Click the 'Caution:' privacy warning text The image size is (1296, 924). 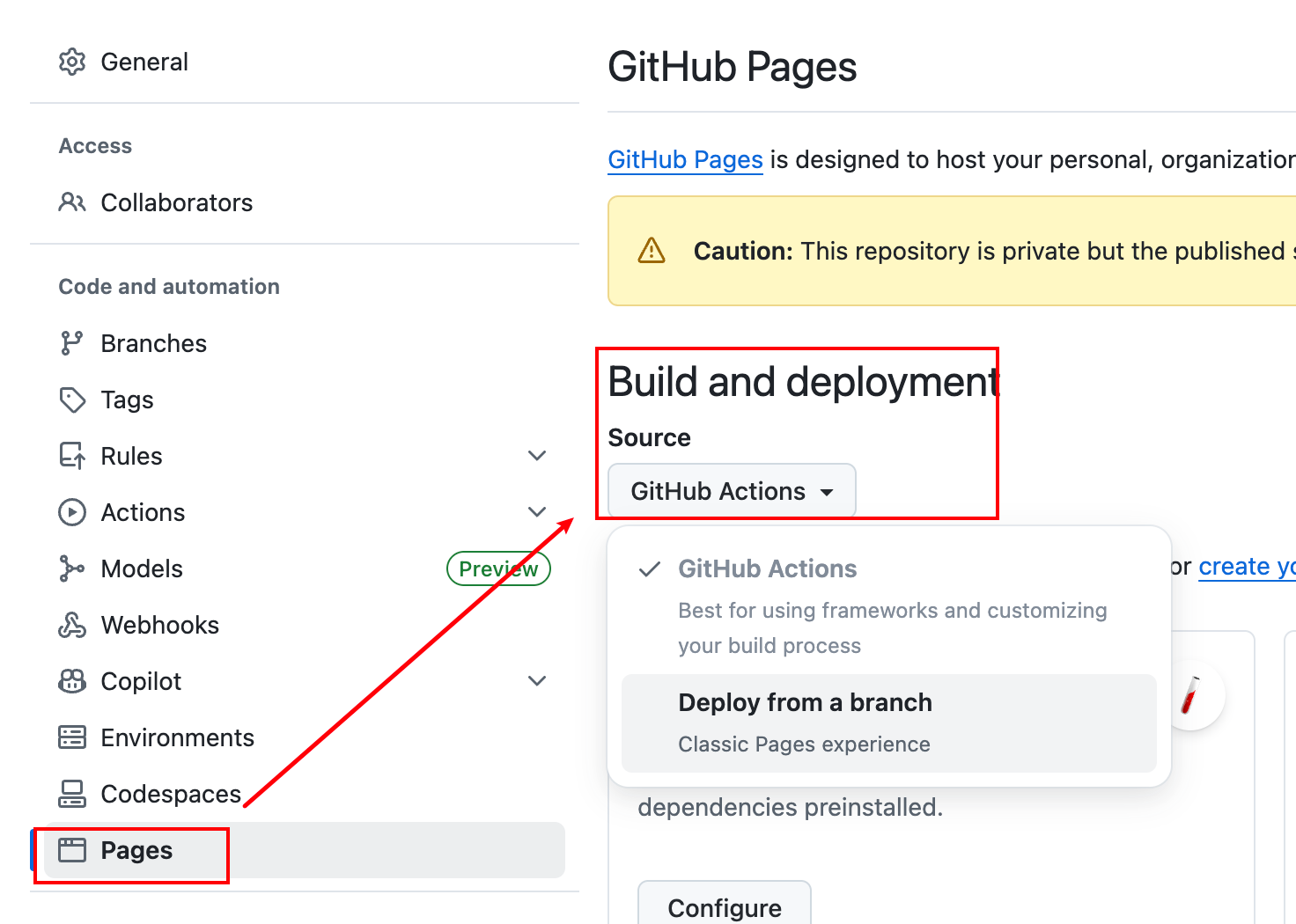click(995, 252)
